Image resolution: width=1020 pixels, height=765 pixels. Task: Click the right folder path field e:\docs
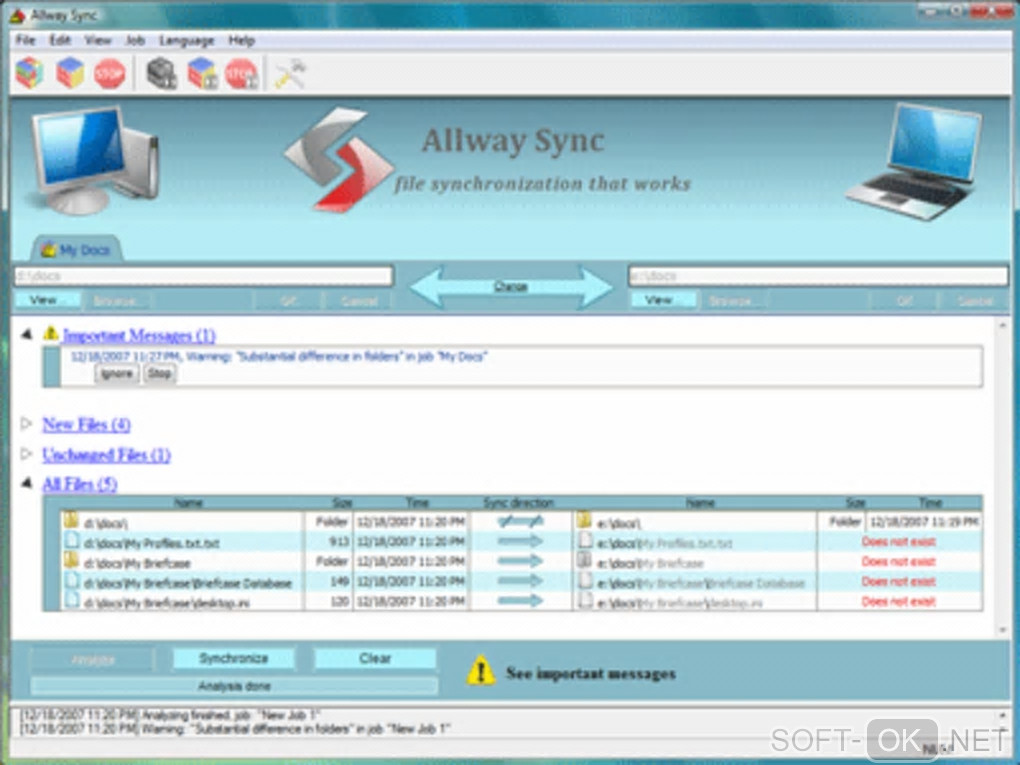818,276
